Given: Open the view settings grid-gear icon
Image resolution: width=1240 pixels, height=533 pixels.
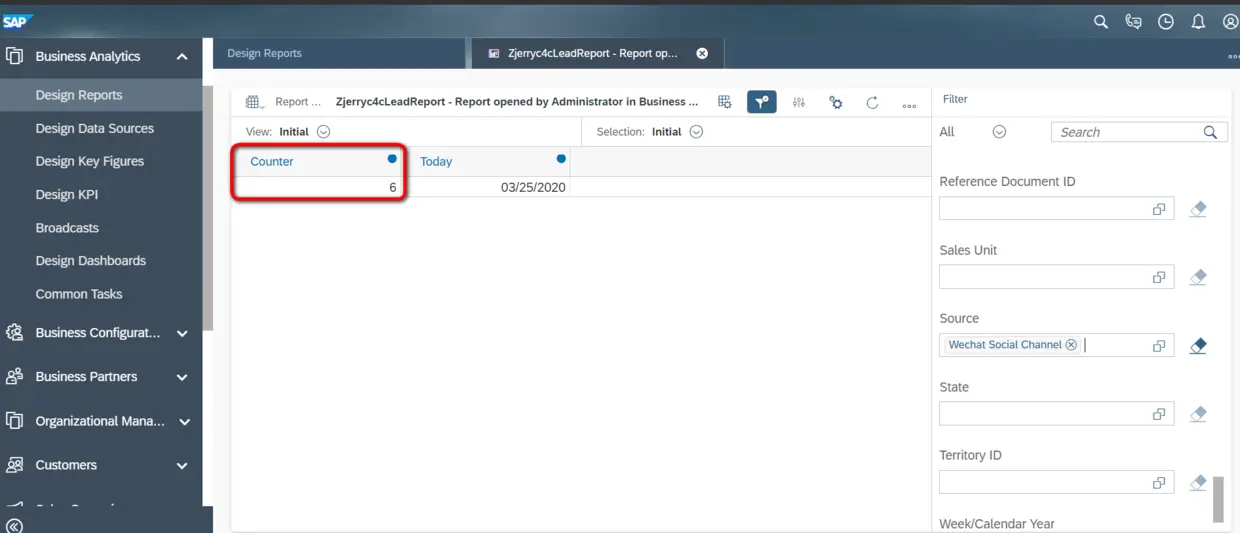Looking at the screenshot, I should click(x=725, y=102).
